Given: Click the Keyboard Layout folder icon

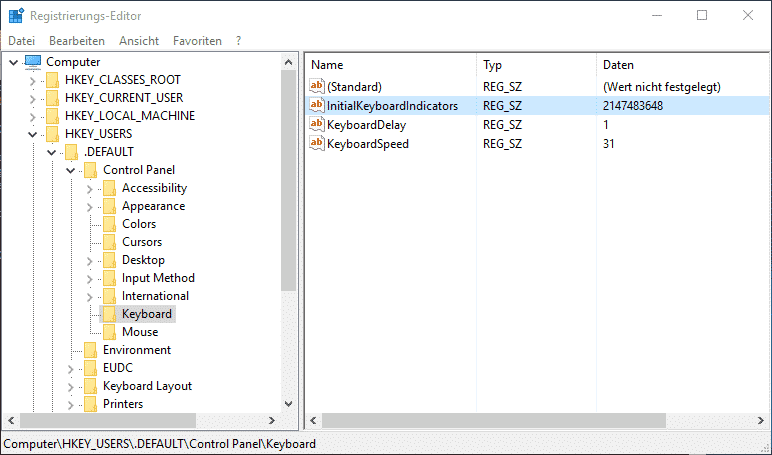Looking at the screenshot, I should (91, 386).
